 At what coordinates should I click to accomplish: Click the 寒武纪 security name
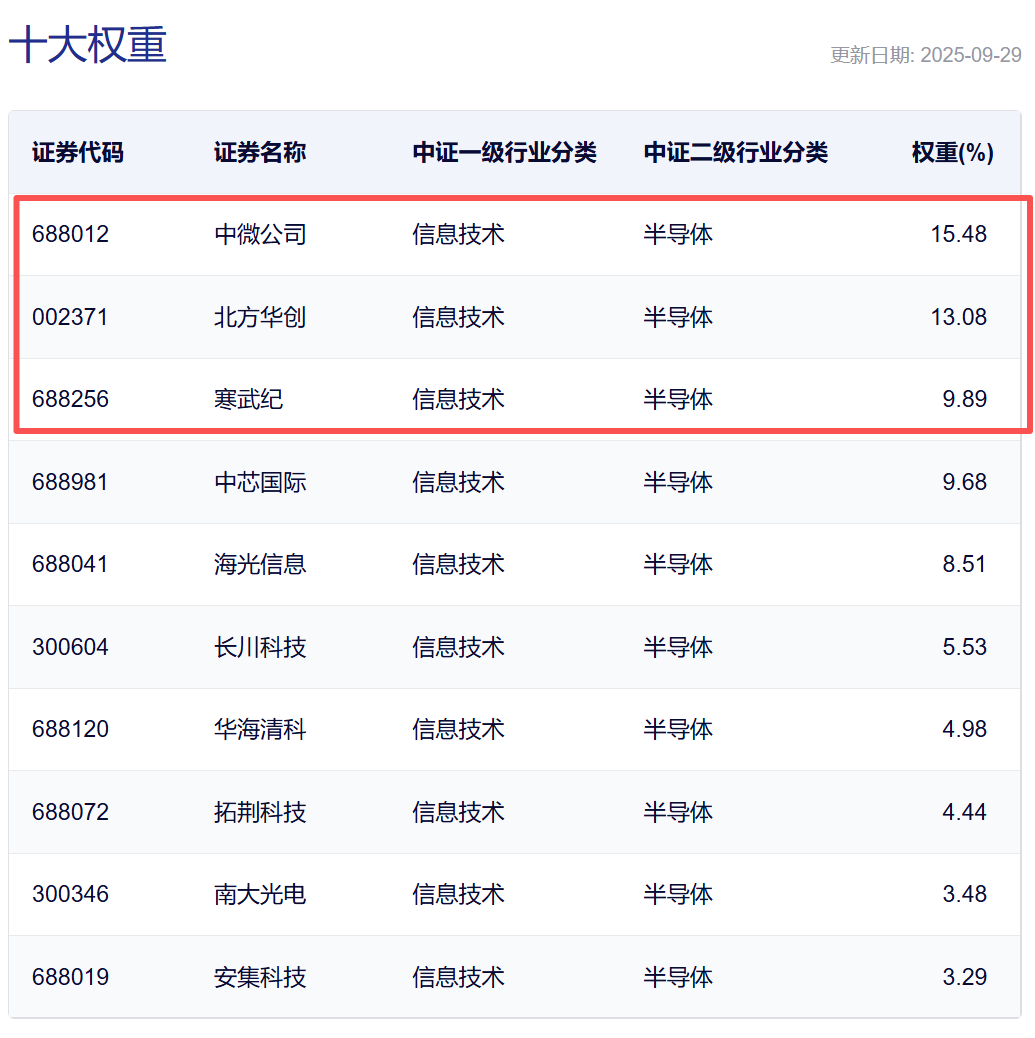(249, 400)
